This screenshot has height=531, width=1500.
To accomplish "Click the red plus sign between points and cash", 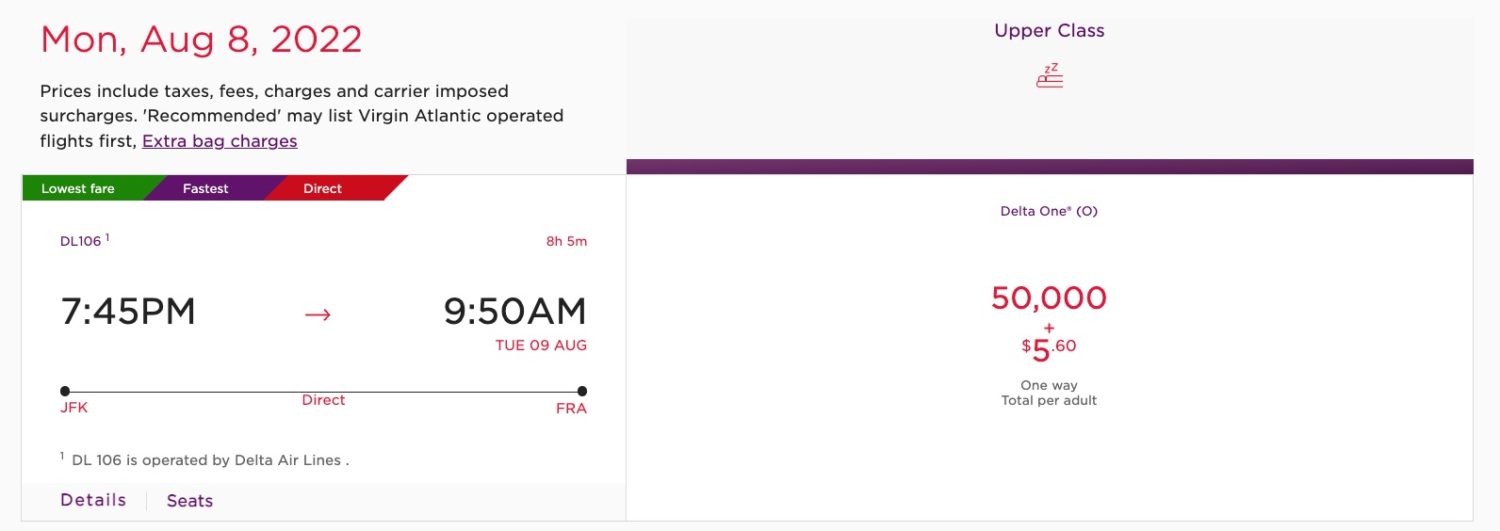I will [x=1049, y=328].
